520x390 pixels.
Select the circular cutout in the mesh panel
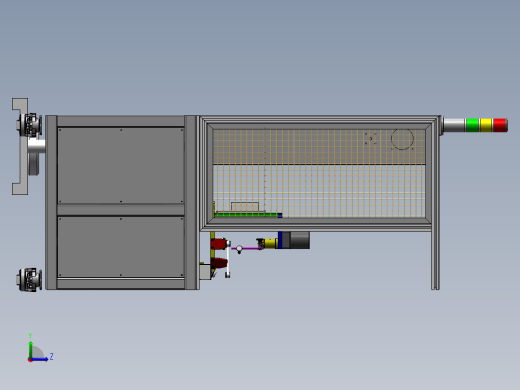pos(402,139)
